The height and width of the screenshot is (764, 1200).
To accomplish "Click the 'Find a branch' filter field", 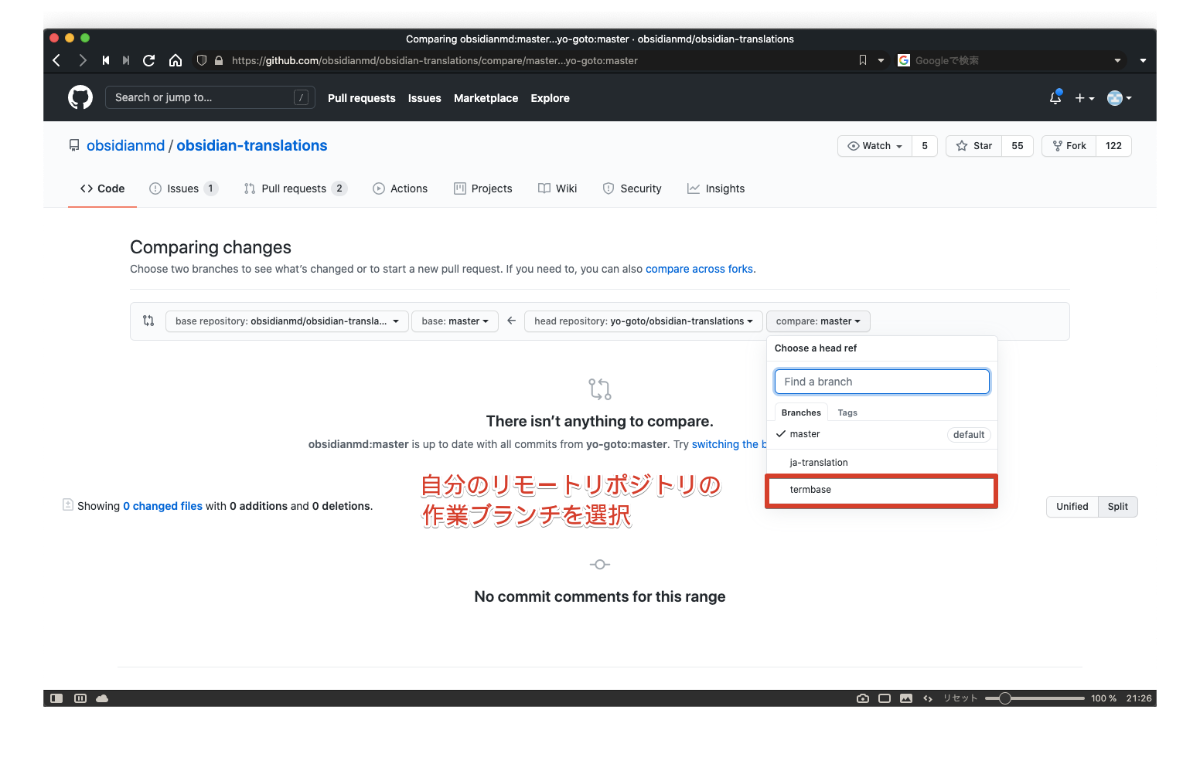I will tap(882, 382).
